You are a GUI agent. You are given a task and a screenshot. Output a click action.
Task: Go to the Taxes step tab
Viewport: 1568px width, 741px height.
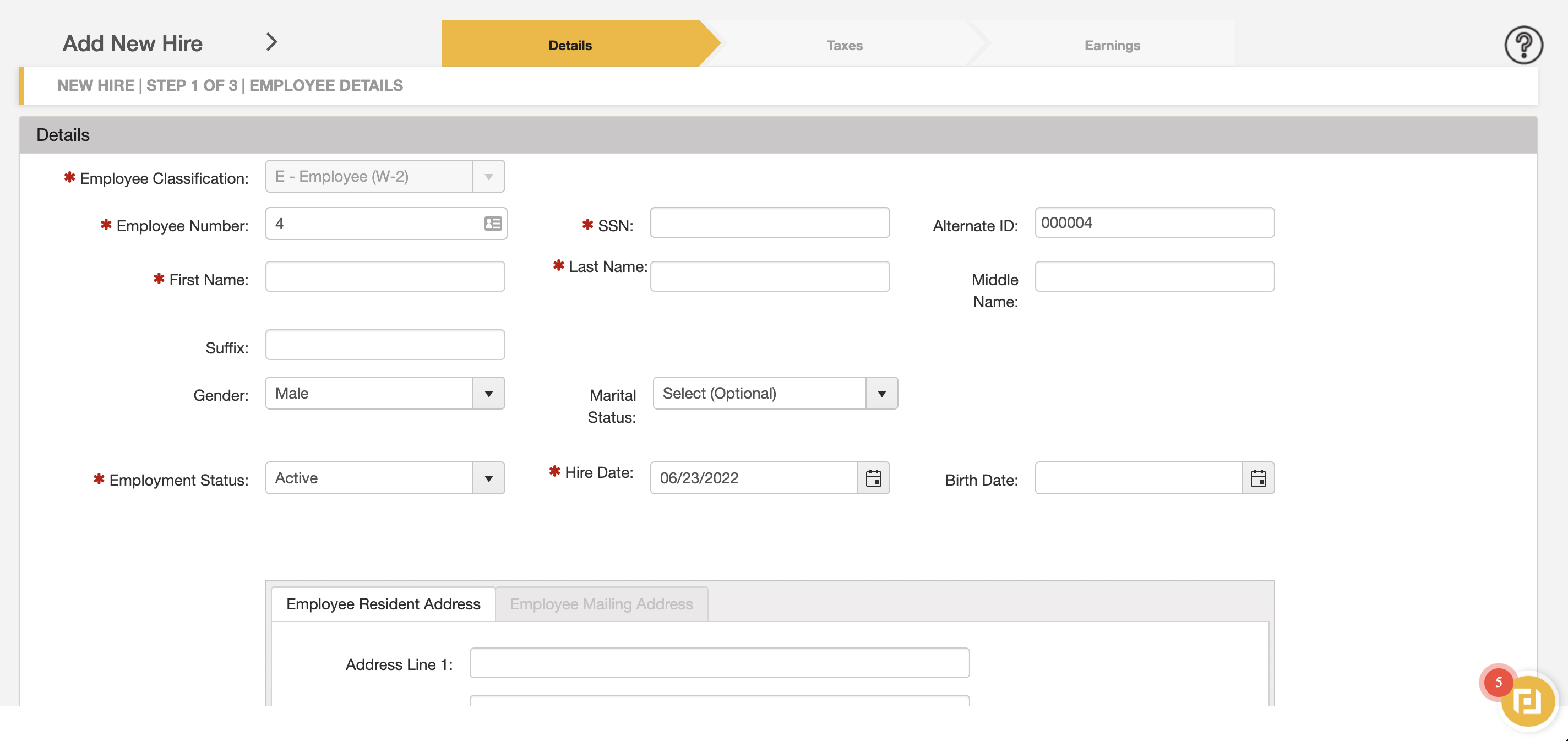[844, 45]
